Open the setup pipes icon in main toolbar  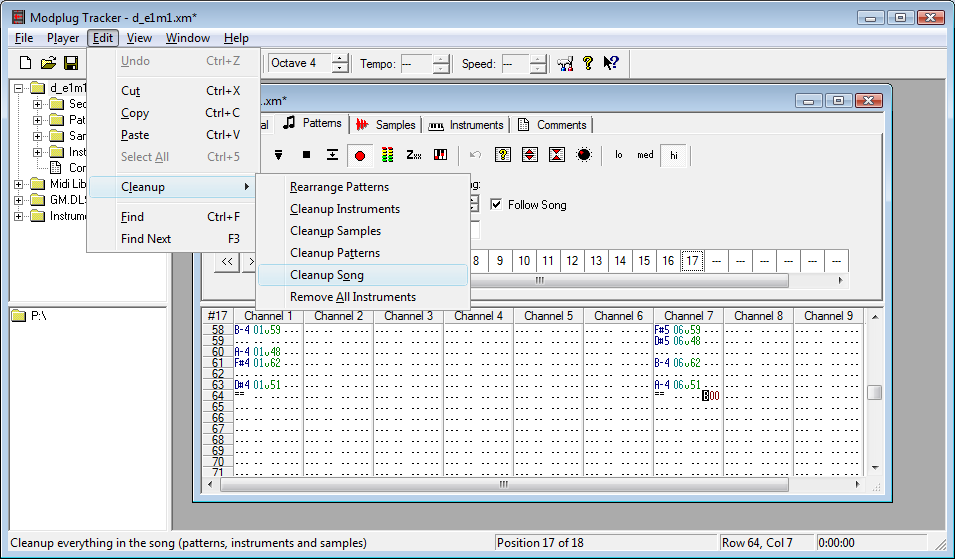[x=565, y=63]
